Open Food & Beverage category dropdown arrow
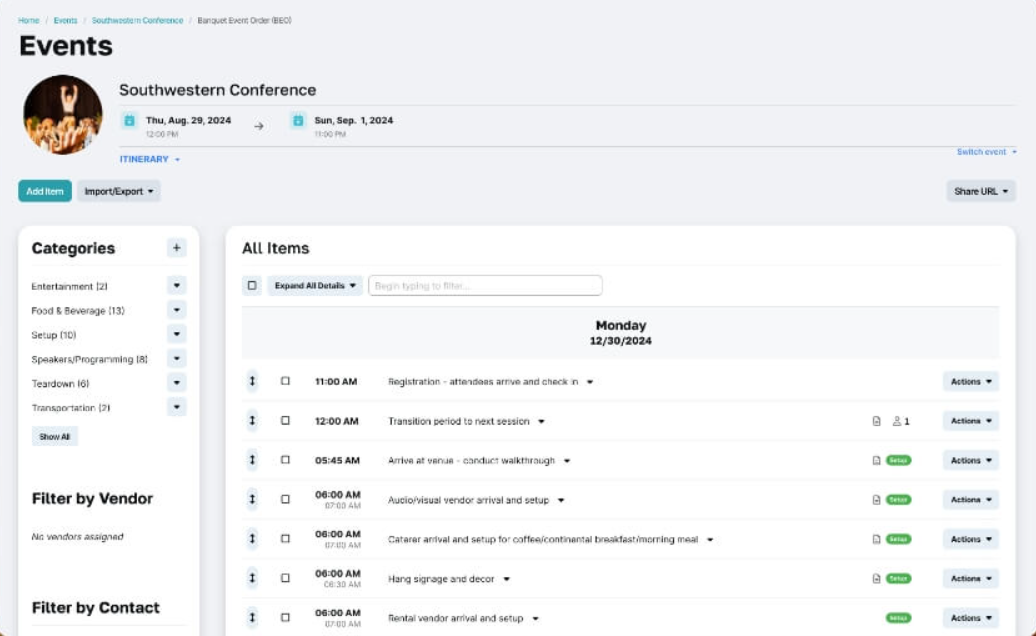 point(176,310)
